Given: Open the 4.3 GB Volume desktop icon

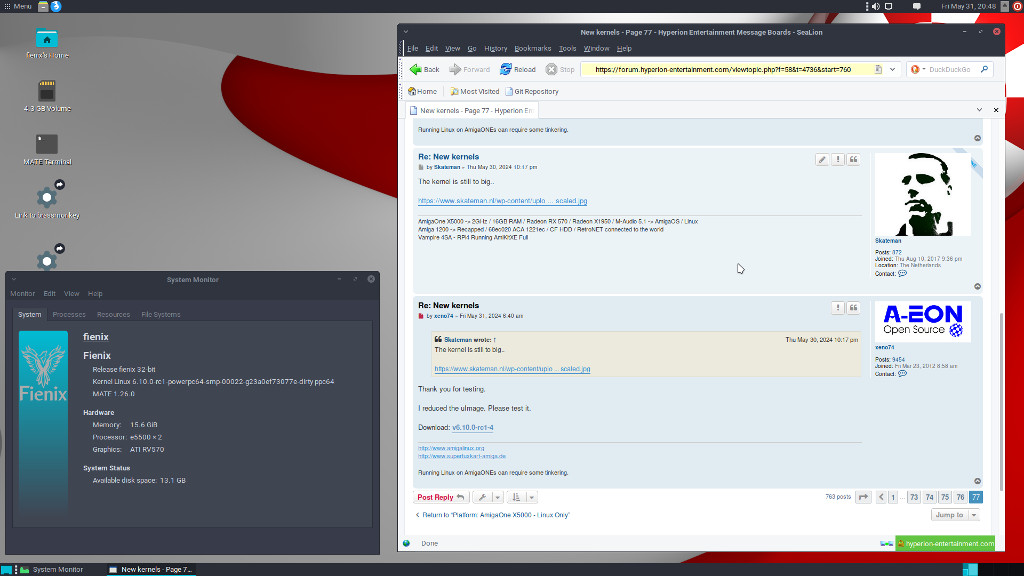Looking at the screenshot, I should [x=47, y=96].
